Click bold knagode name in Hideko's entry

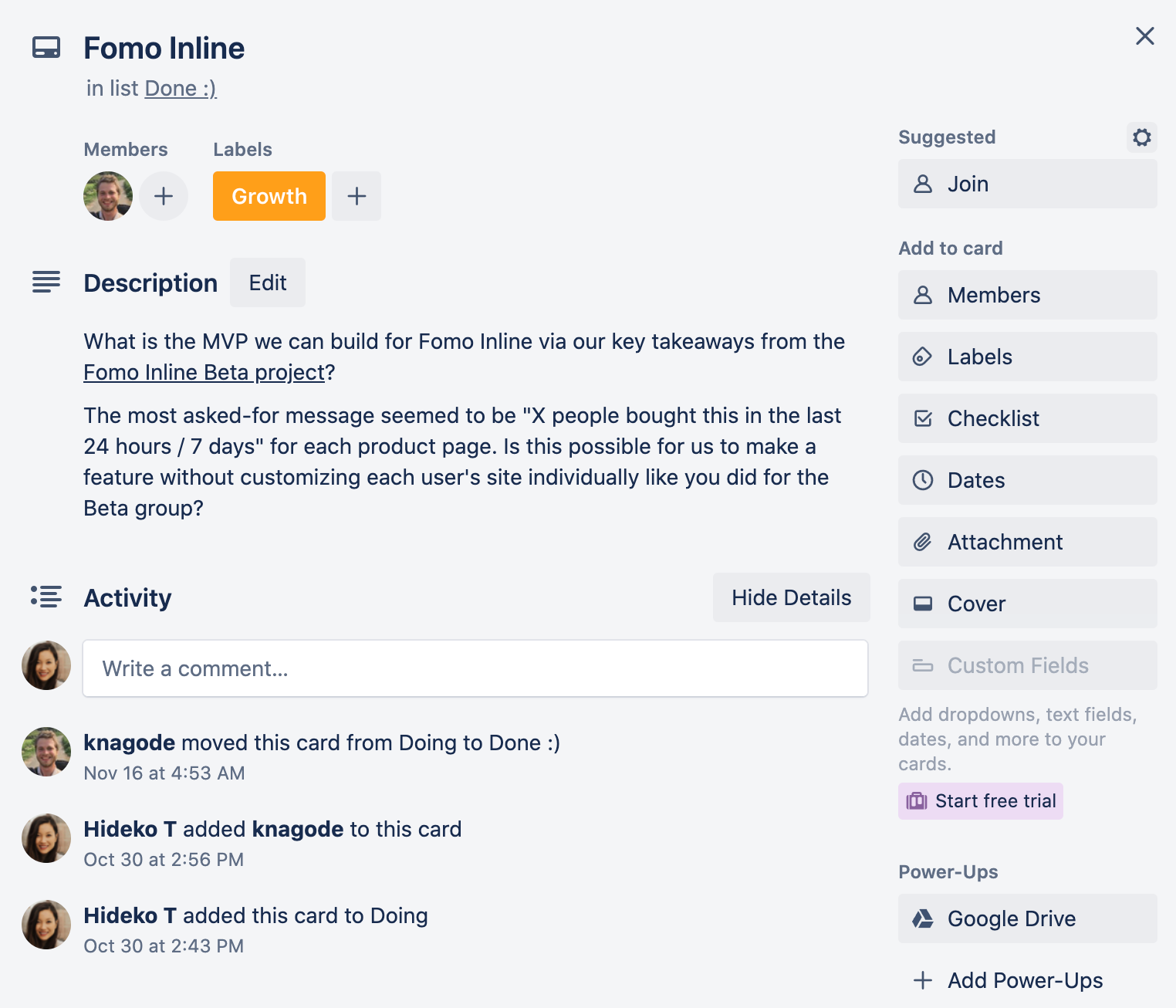click(x=298, y=829)
